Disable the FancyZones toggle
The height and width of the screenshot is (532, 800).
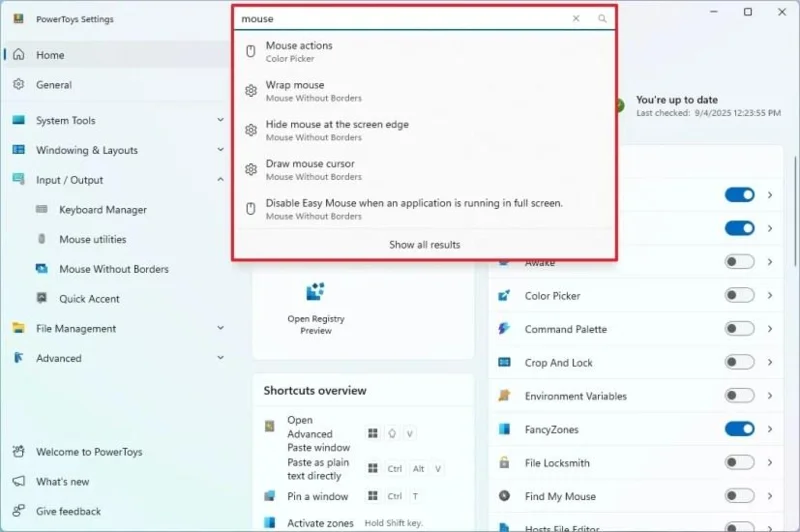coord(739,429)
